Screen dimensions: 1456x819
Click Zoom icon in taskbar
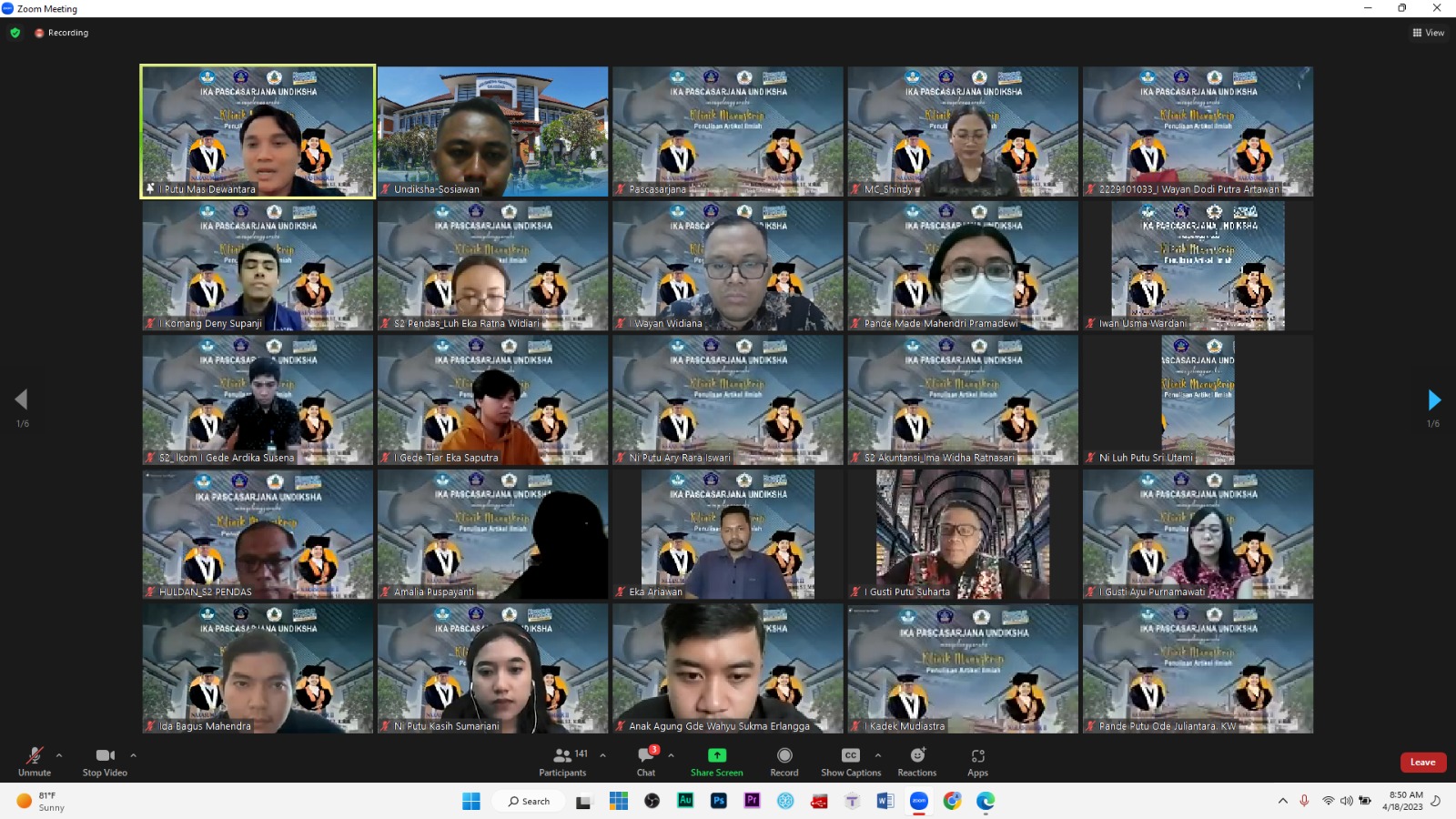coord(919,801)
